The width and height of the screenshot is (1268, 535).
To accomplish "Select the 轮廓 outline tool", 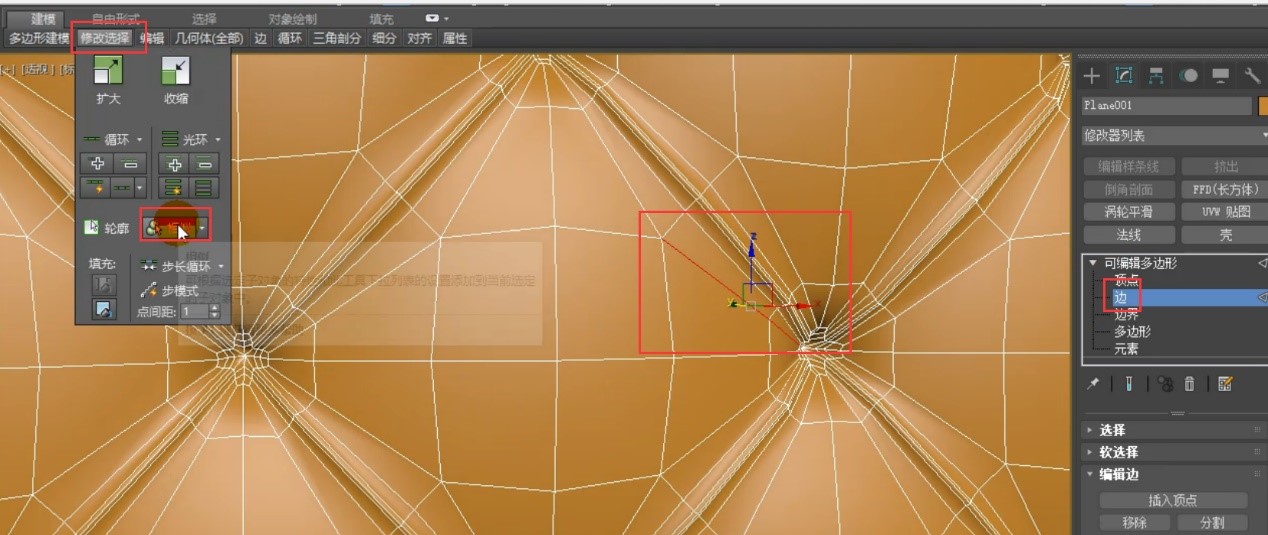I will click(x=106, y=228).
